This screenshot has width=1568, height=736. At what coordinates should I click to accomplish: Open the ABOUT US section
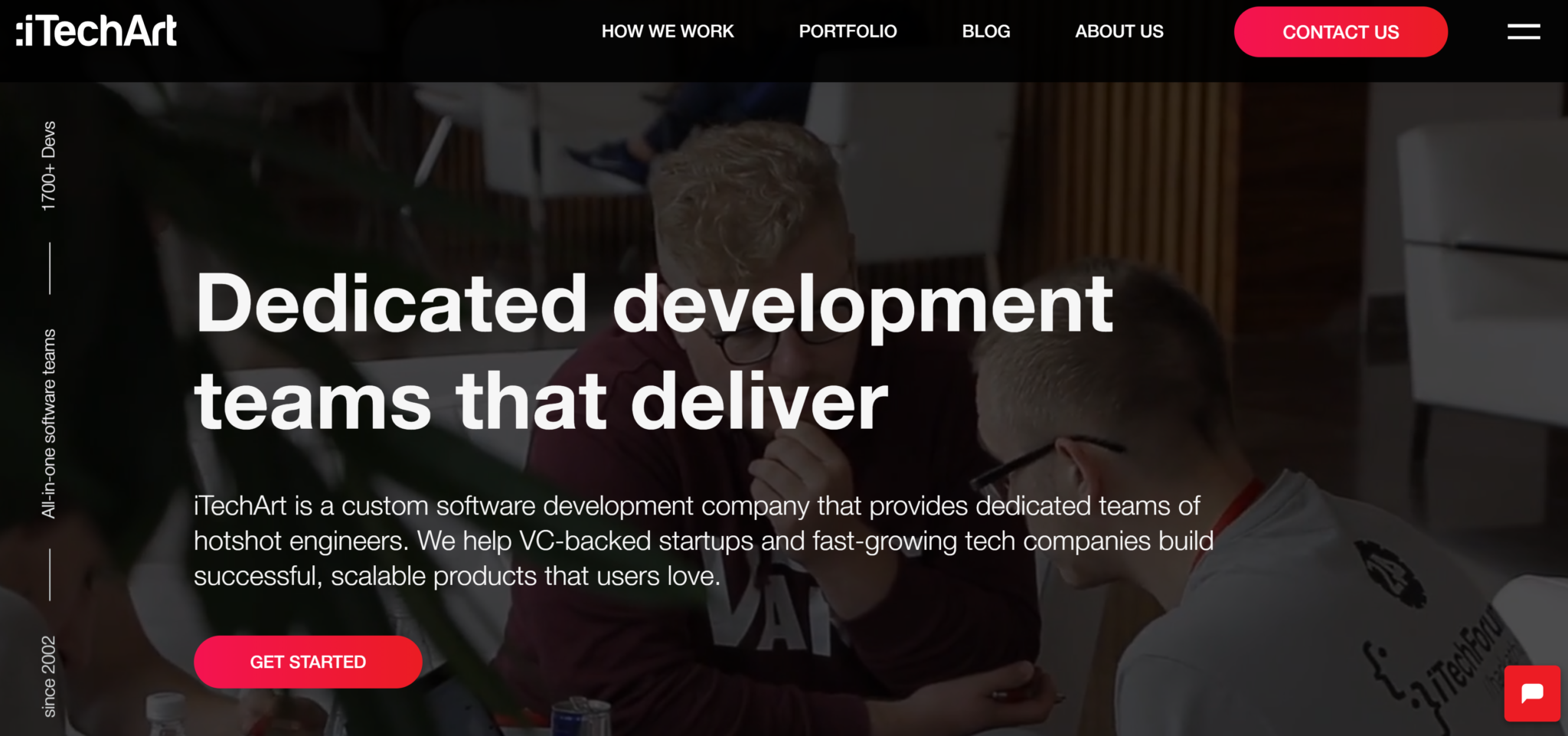(x=1119, y=31)
